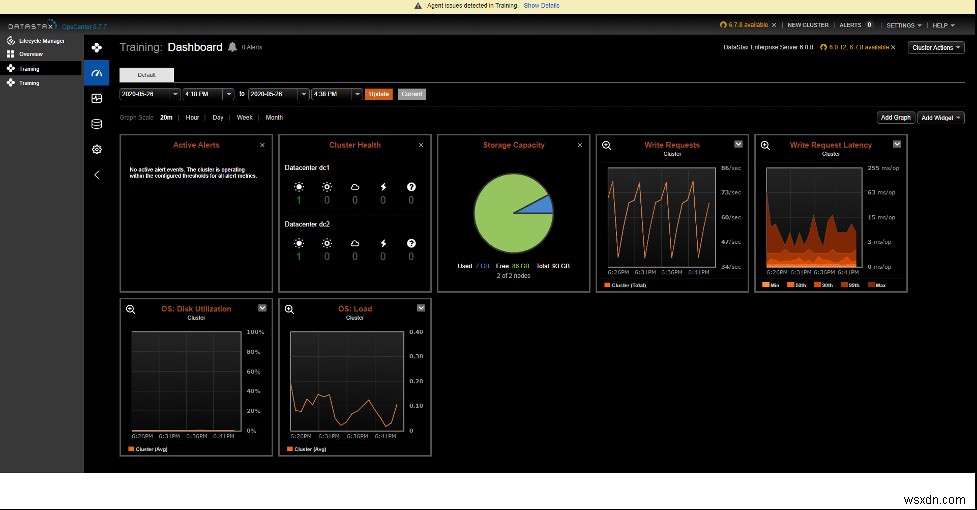Click the alerts bell icon next to Dashboard
The width and height of the screenshot is (977, 510).
[232, 47]
